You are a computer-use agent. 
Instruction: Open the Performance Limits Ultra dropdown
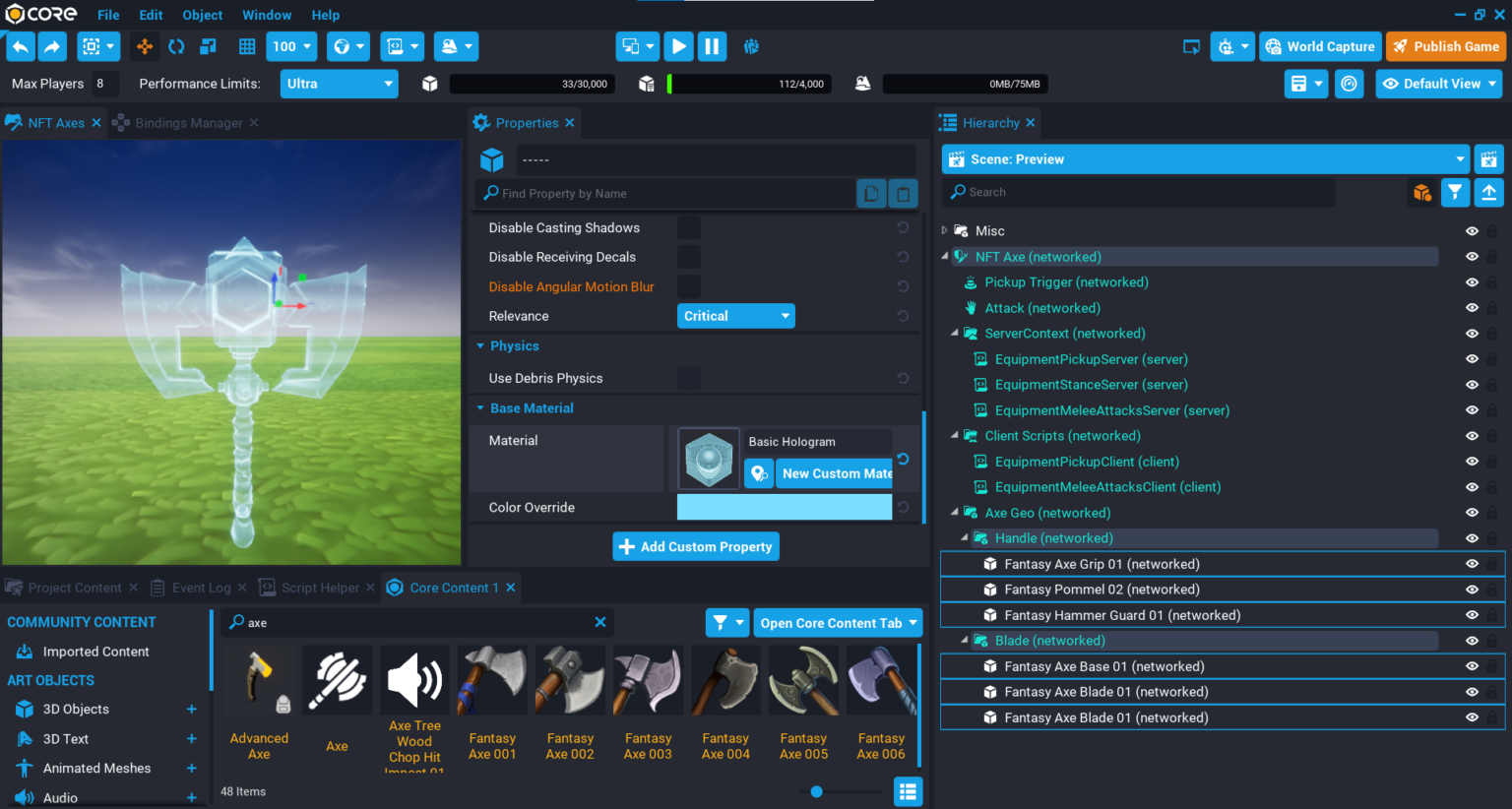pos(339,84)
